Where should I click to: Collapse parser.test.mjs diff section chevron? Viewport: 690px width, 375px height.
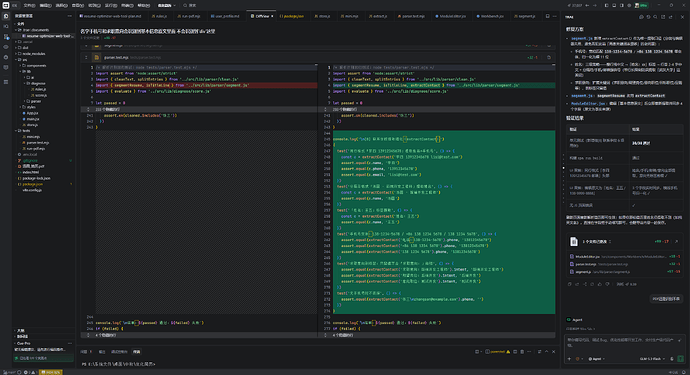86,57
